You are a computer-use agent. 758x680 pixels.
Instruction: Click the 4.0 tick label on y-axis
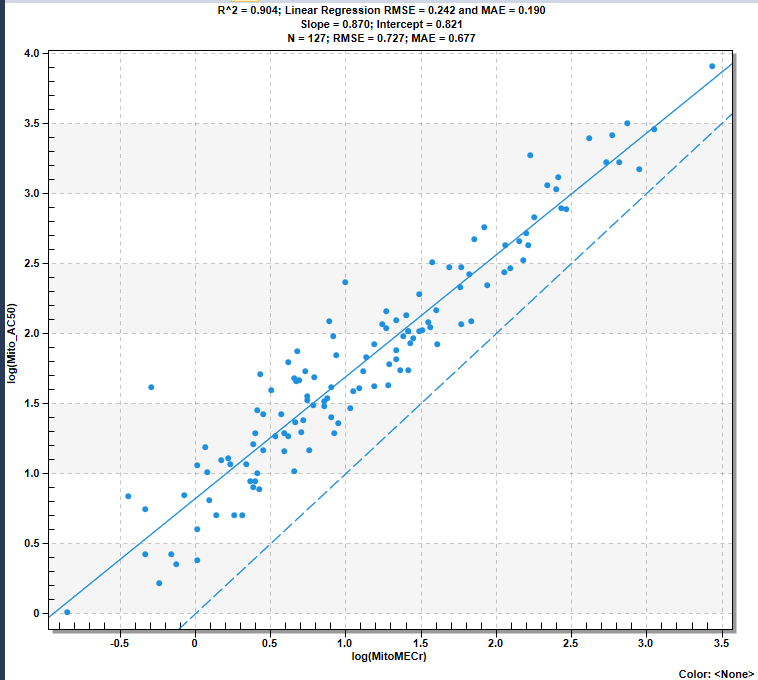[32, 53]
